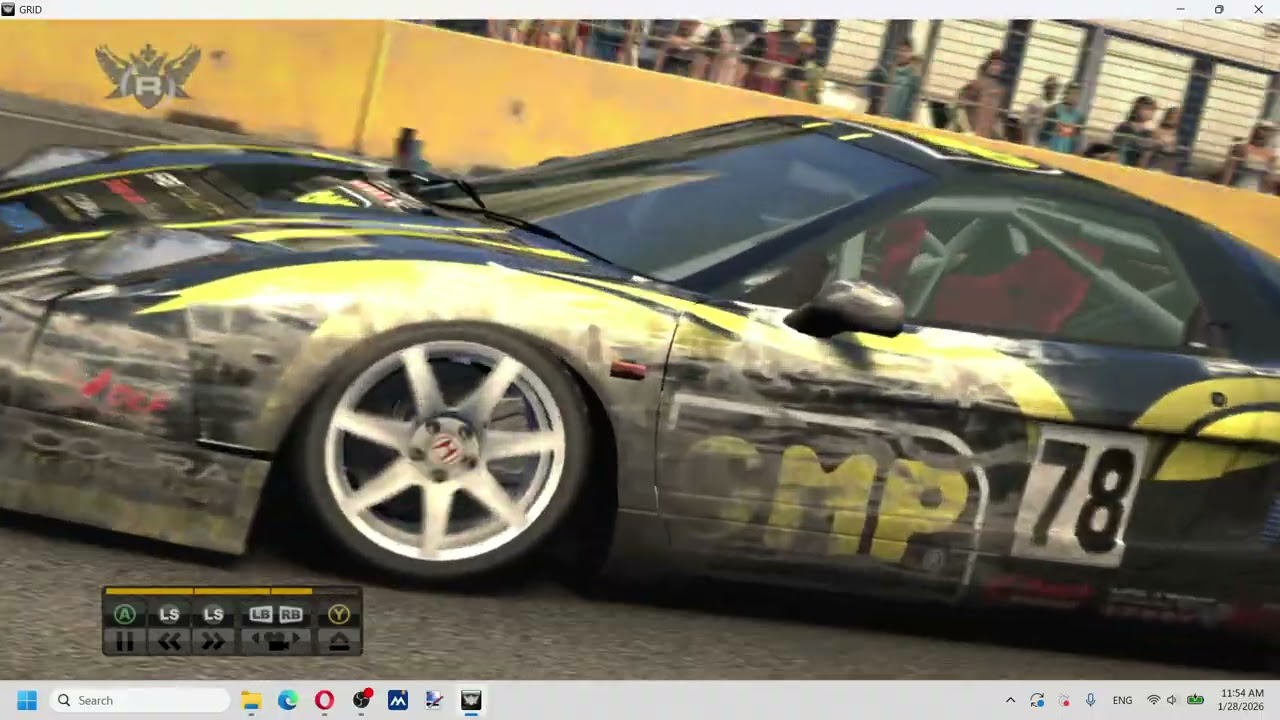Image resolution: width=1280 pixels, height=720 pixels.
Task: Click the LB bumper prompt icon
Action: [x=261, y=614]
